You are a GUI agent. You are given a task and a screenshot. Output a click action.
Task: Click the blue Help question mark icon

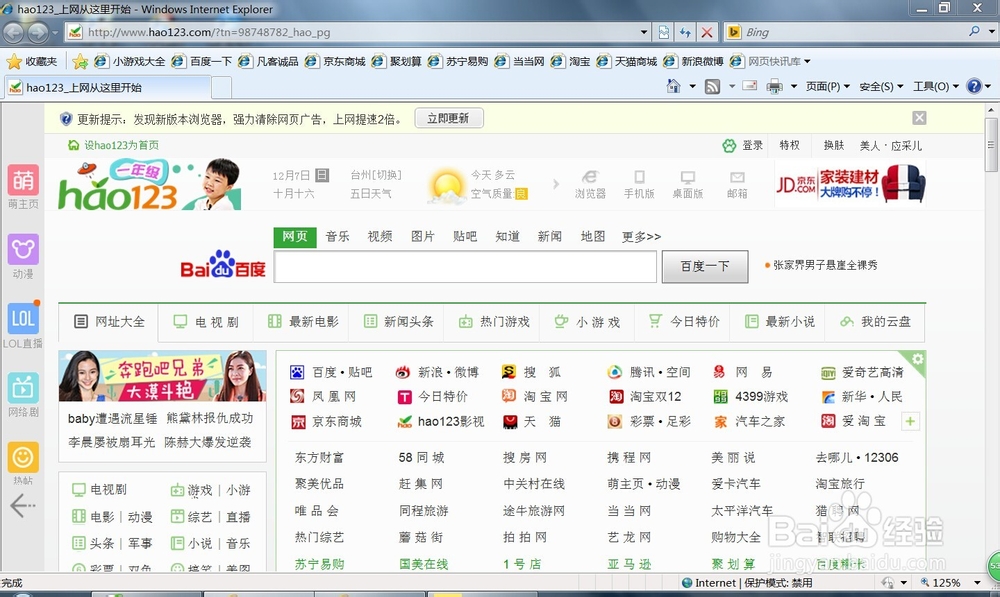(x=974, y=86)
